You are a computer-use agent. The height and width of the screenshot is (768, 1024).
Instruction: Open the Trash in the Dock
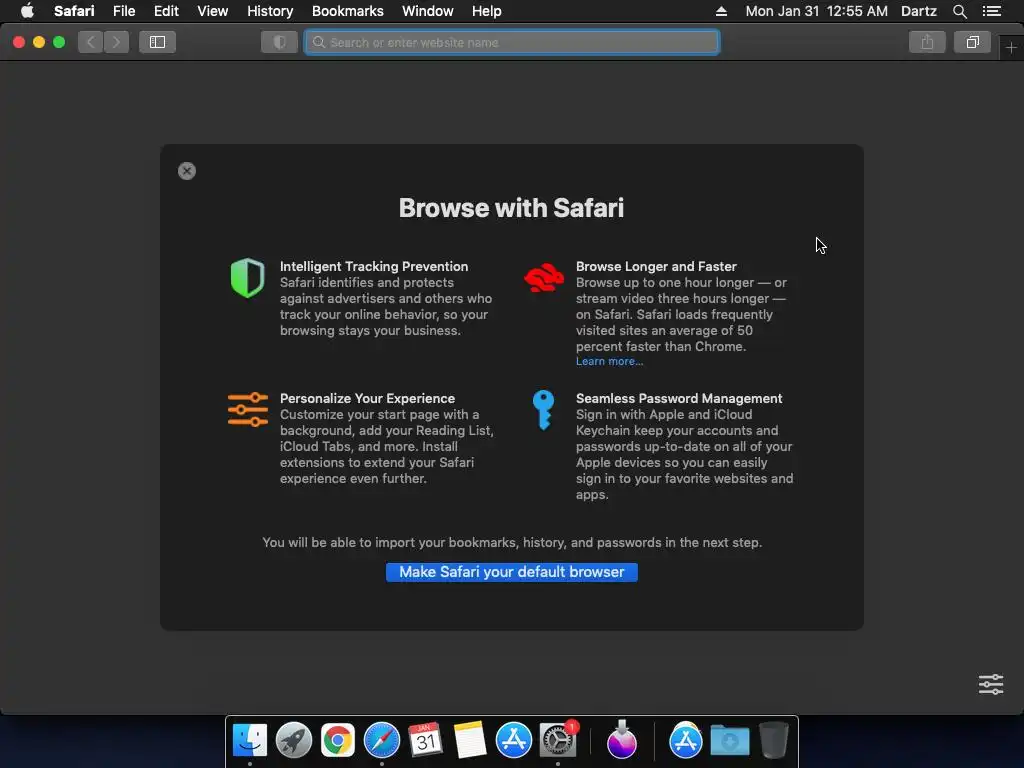click(x=774, y=741)
